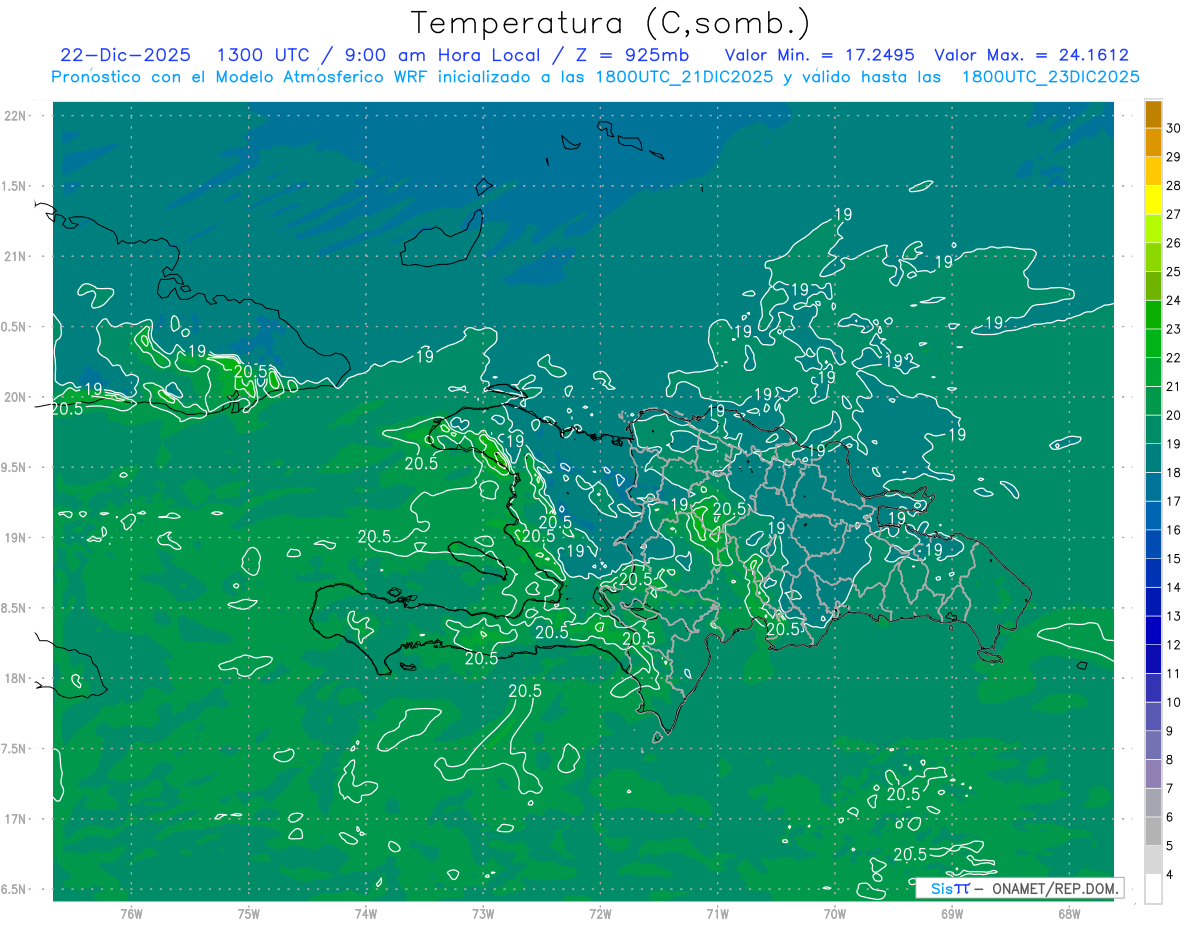Screen dimensions: 1200x927
Task: Click the 71W longitude axis label
Action: [x=717, y=914]
